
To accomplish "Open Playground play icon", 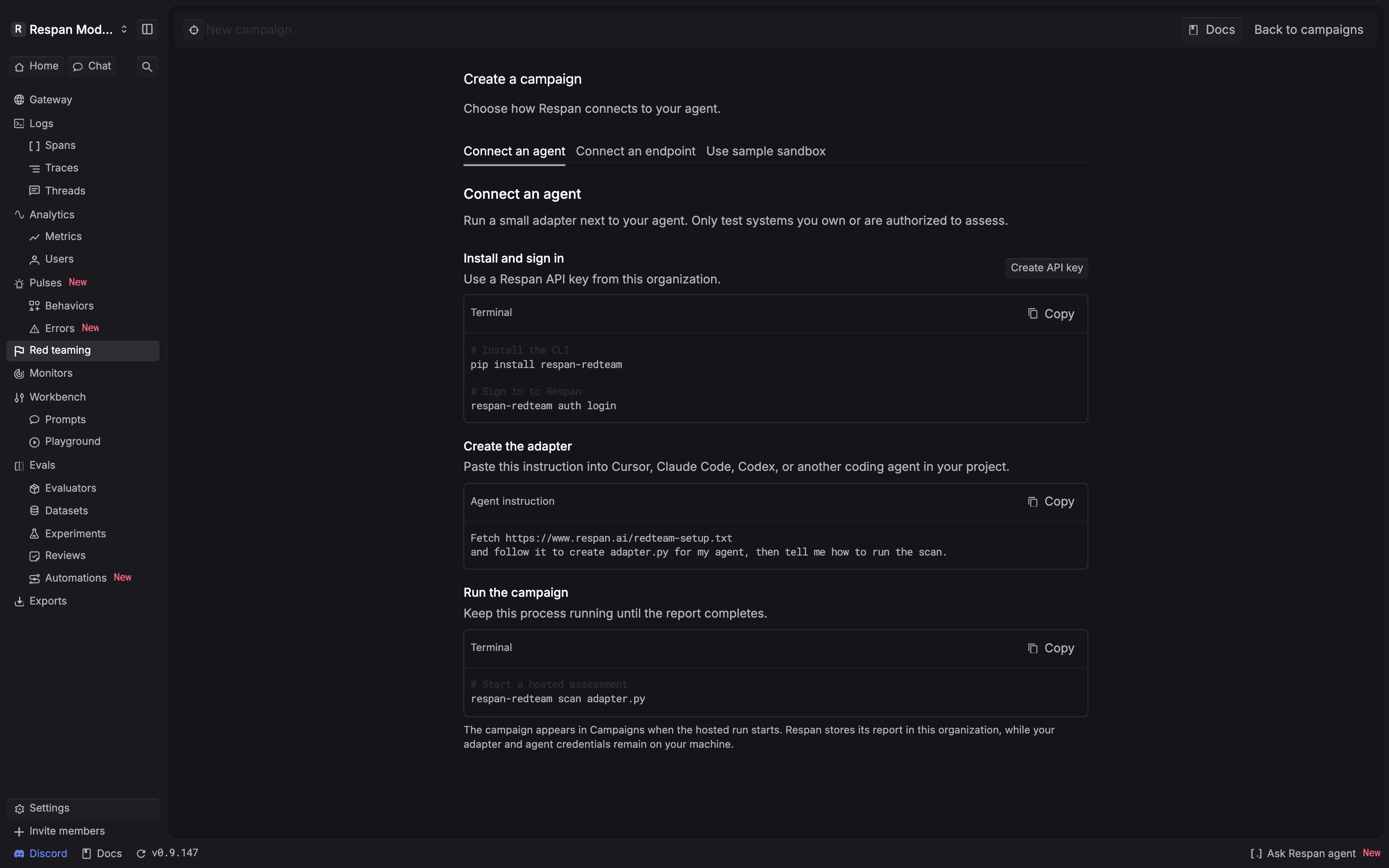I will click(x=34, y=442).
